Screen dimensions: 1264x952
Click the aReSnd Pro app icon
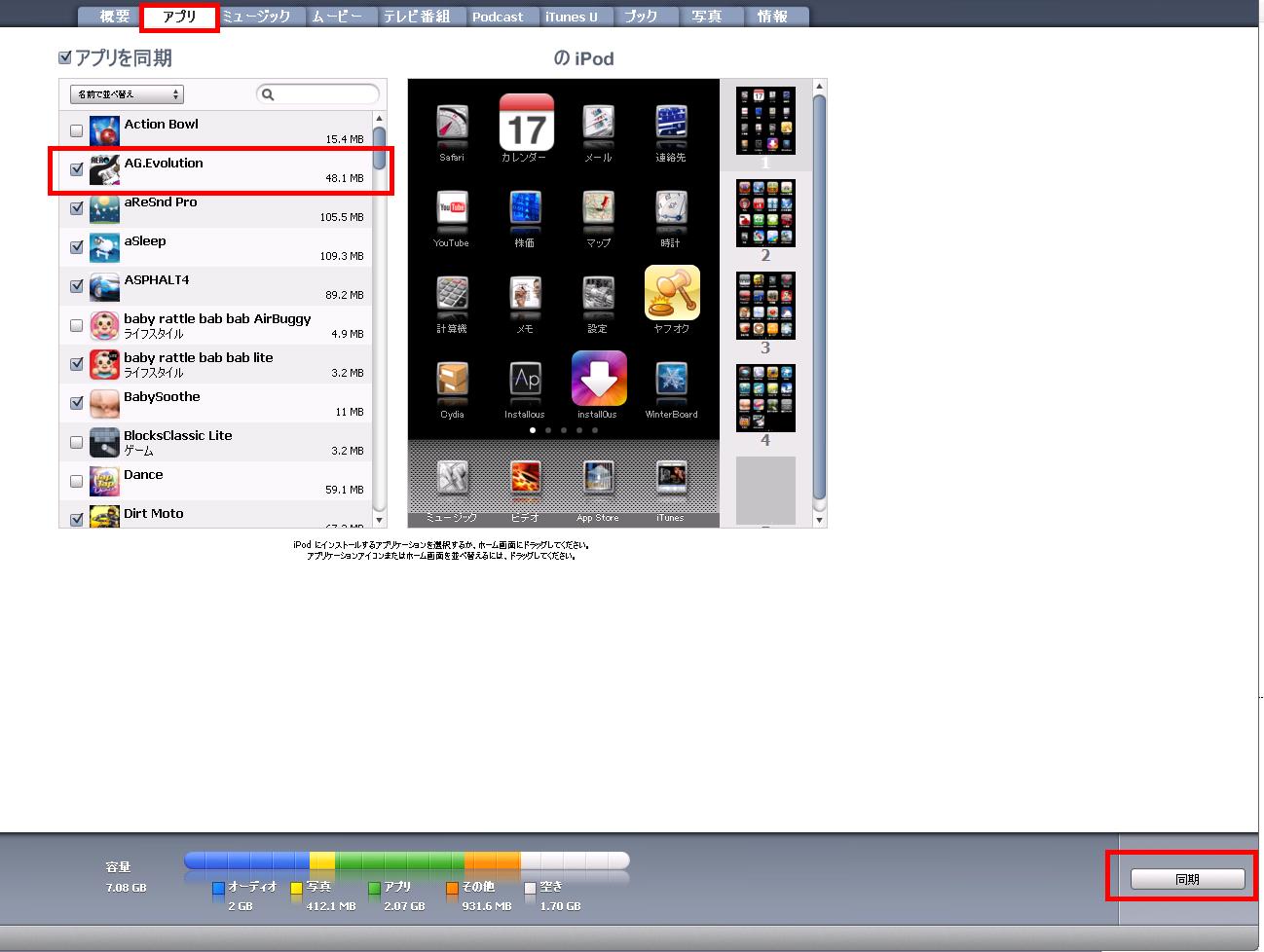coord(104,208)
